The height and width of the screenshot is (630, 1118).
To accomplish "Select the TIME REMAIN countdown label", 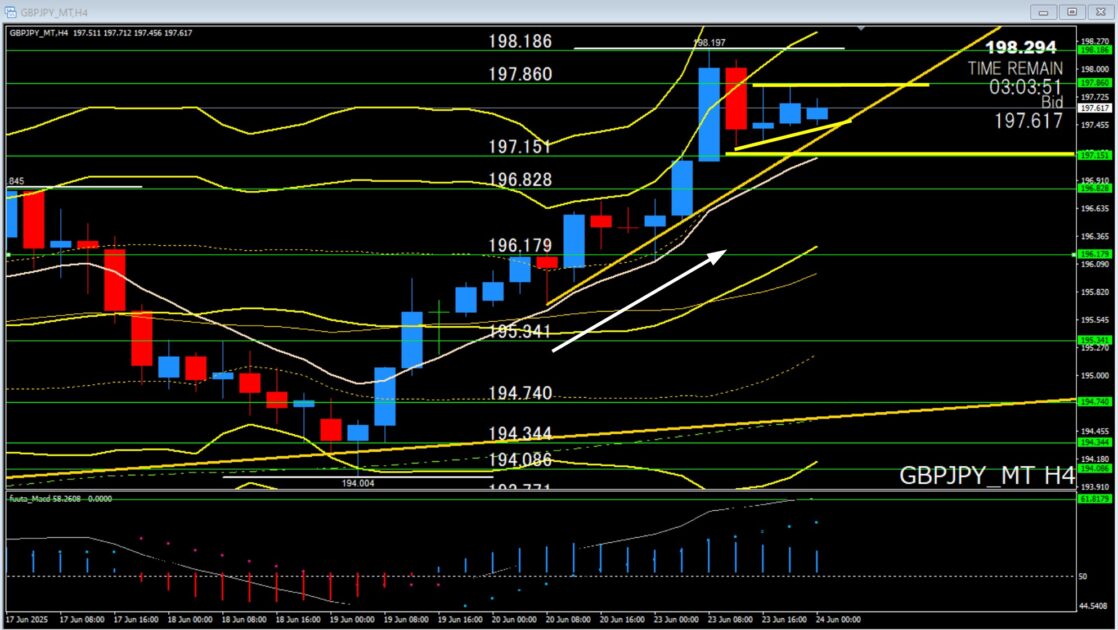I will coord(1014,68).
